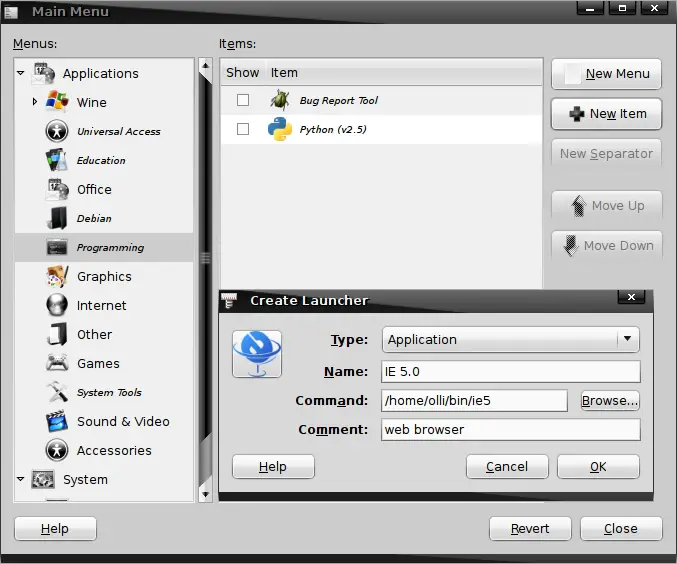
Task: Close the Create Launcher dialog
Action: click(631, 297)
